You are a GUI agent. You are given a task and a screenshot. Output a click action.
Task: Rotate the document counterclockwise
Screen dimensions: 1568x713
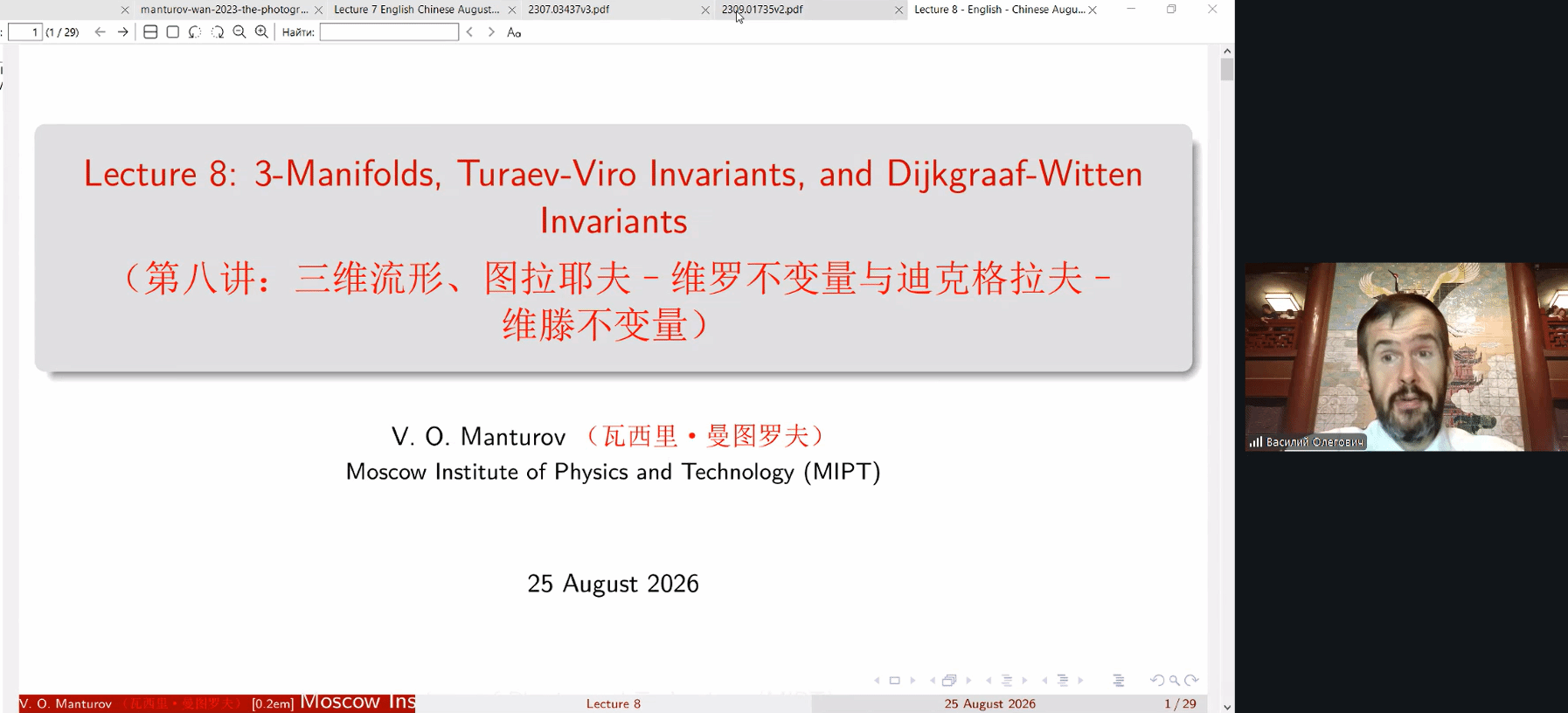pos(195,32)
